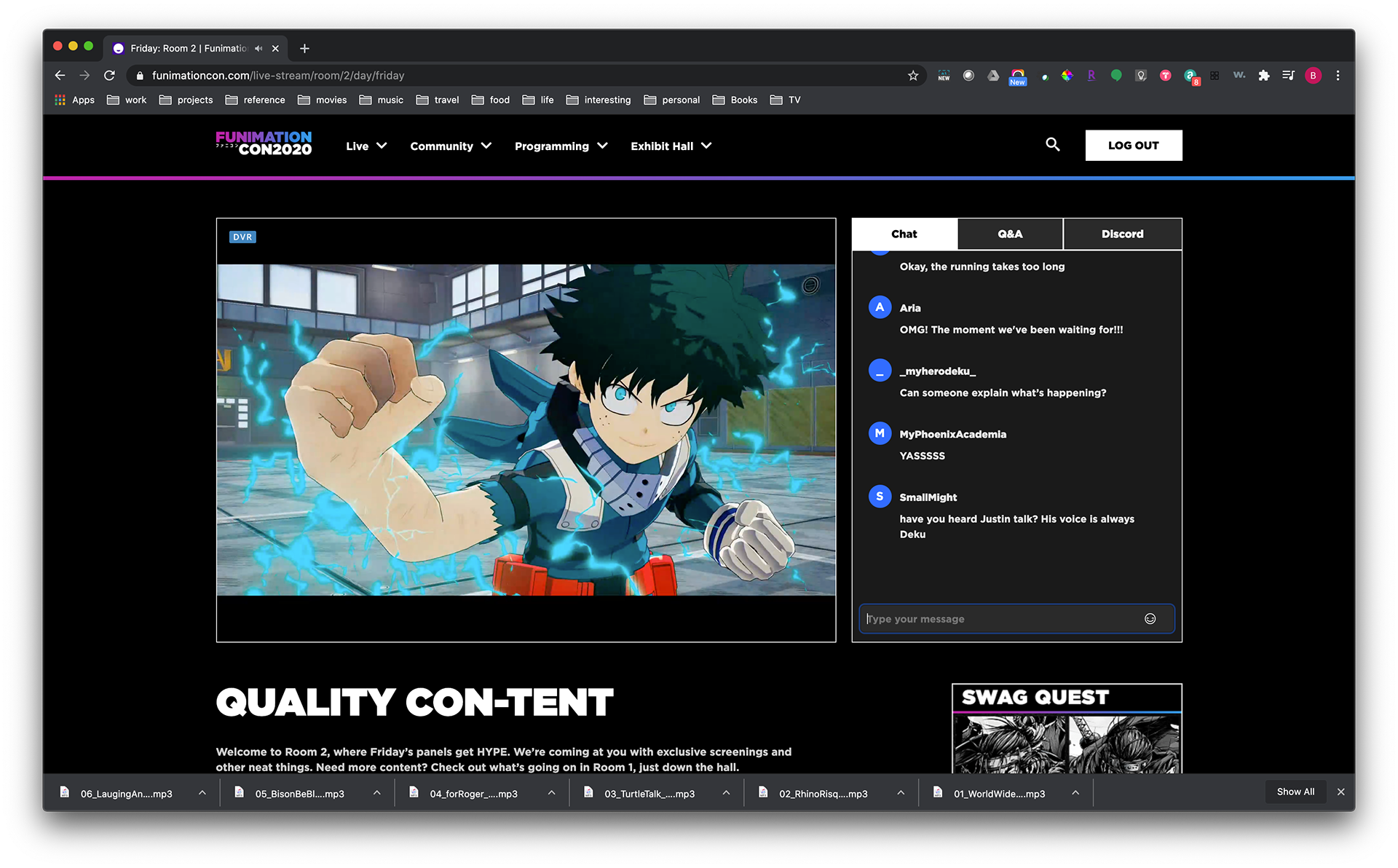Open the work bookmarks folder
Viewport: 1398px width, 868px height.
click(127, 100)
